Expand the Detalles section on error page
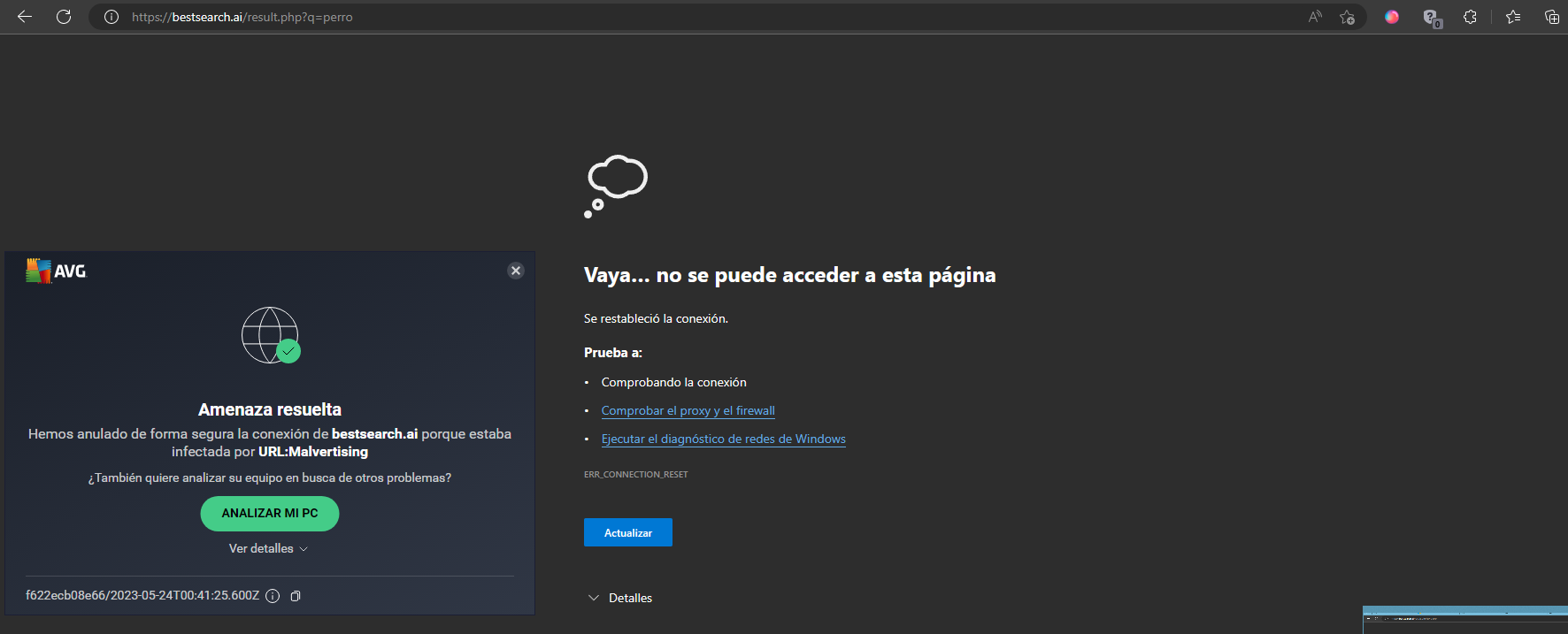 [620, 598]
